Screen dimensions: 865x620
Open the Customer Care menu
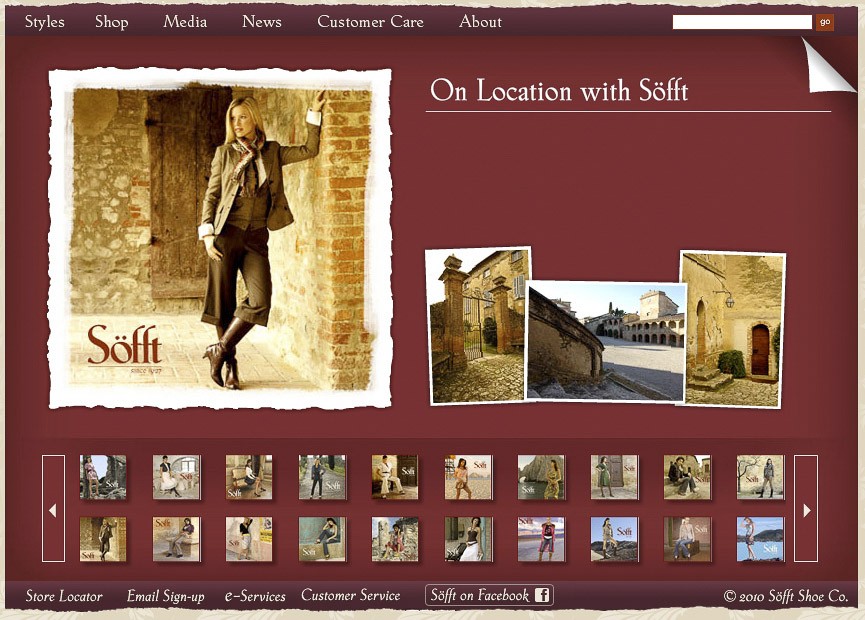click(370, 22)
